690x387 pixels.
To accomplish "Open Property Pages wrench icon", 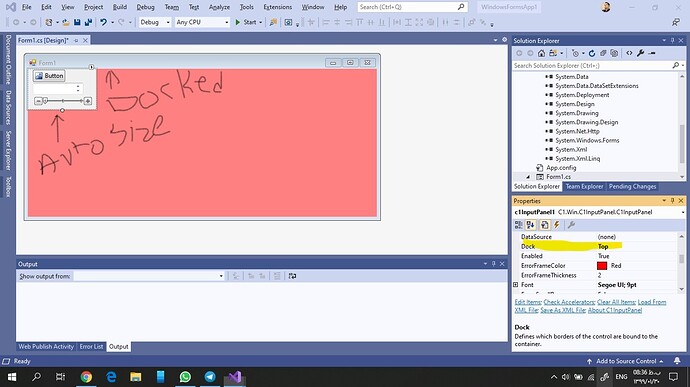I will 571,225.
